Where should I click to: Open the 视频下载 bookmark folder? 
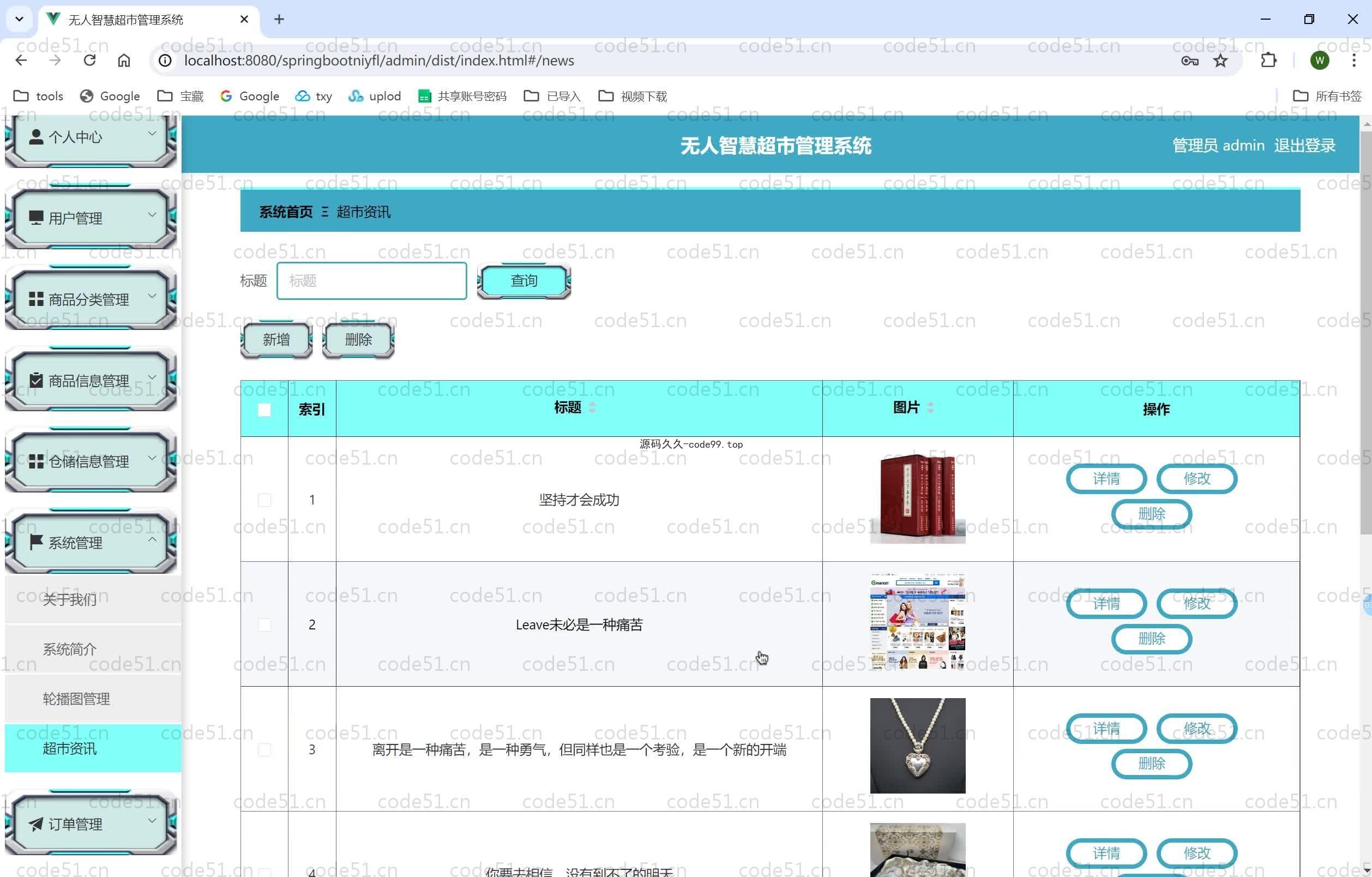(x=633, y=96)
